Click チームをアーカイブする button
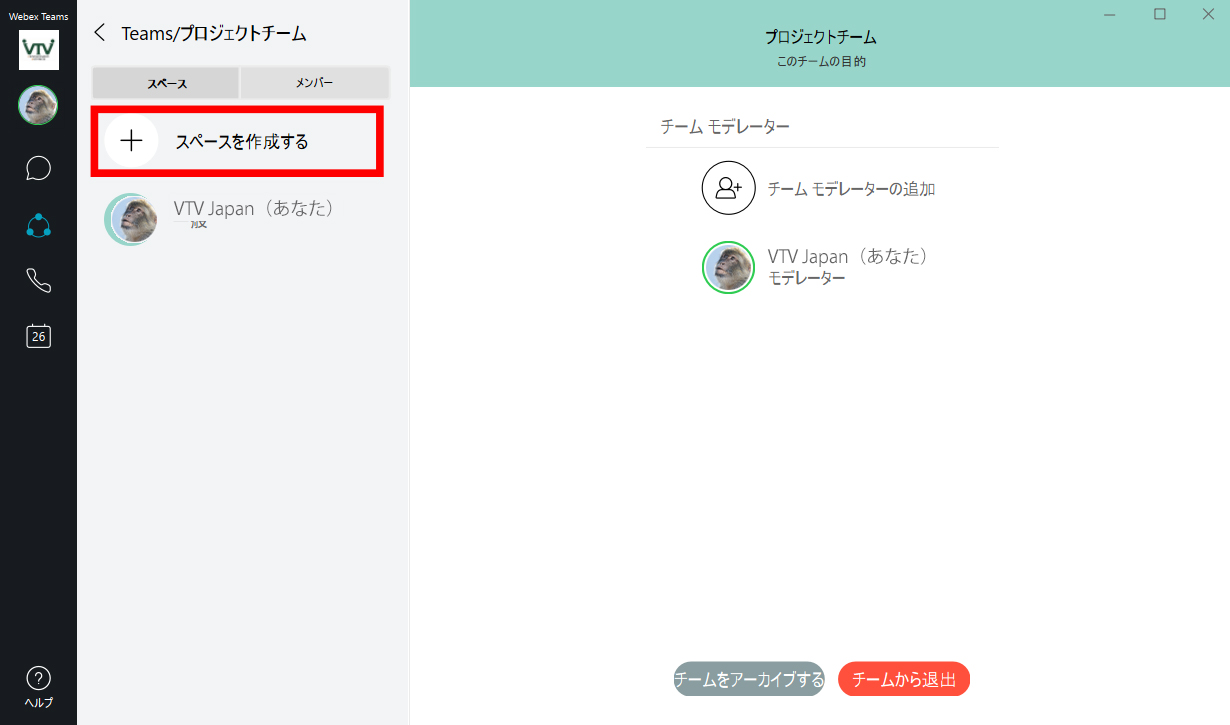The image size is (1230, 725). (749, 679)
